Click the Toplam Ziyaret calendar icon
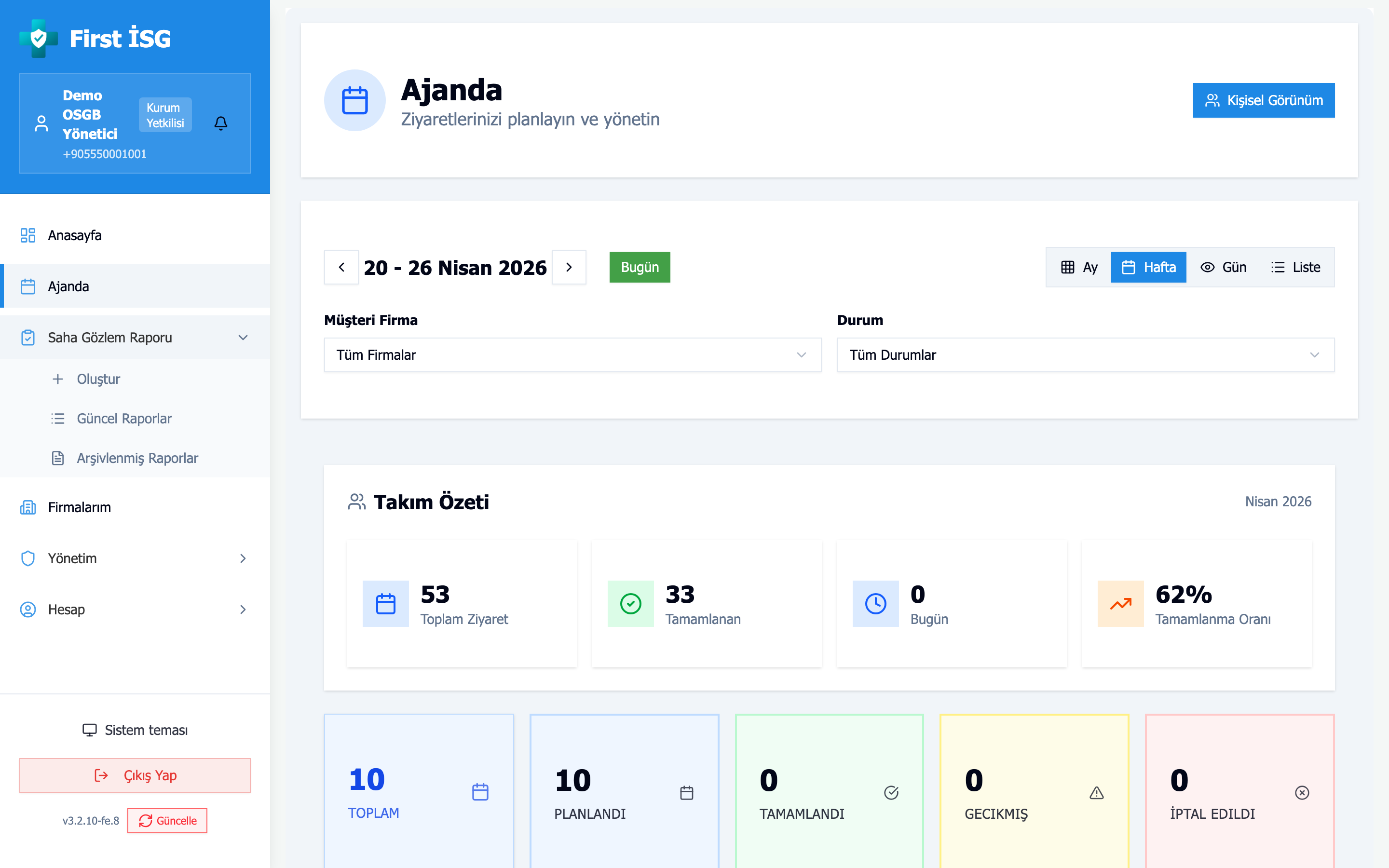Viewport: 1389px width, 868px height. (386, 603)
